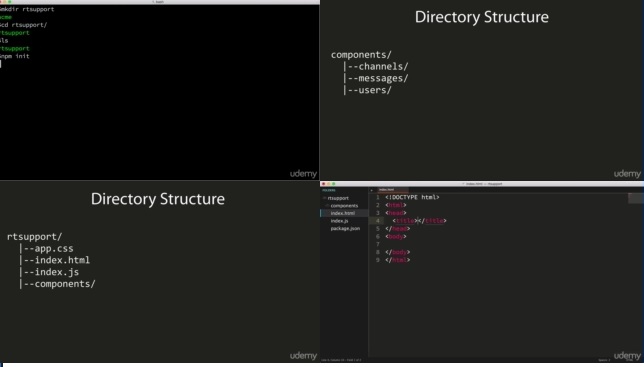
Task: Expand the components folder arrow
Action: [327, 205]
